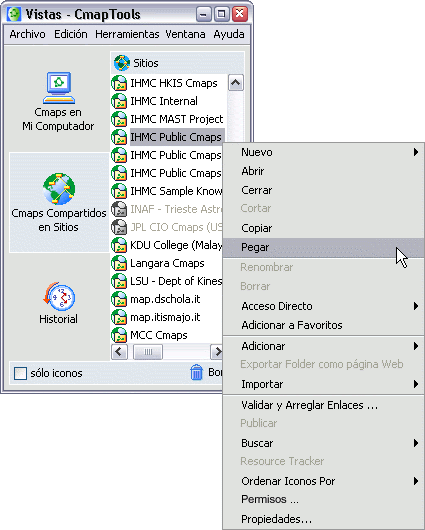Image resolution: width=425 pixels, height=530 pixels.
Task: Click the IHMC MAST Project site icon
Action: click(x=119, y=119)
